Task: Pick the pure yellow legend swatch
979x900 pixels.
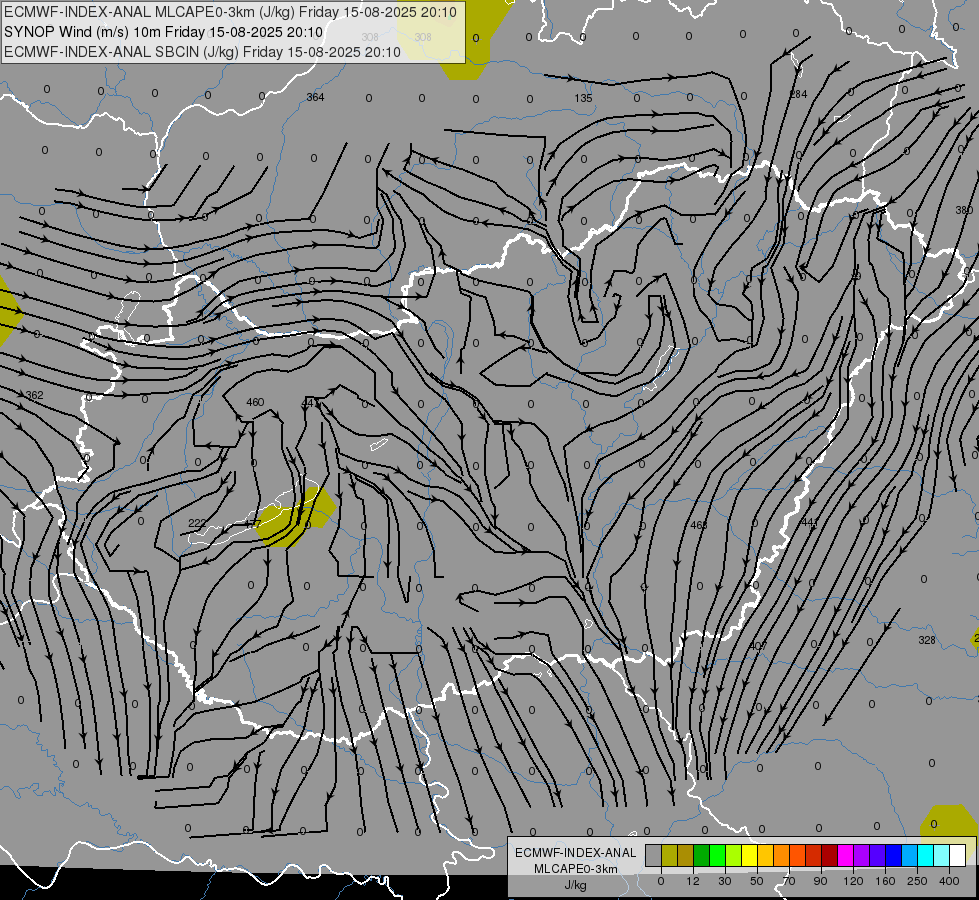Action: (749, 856)
